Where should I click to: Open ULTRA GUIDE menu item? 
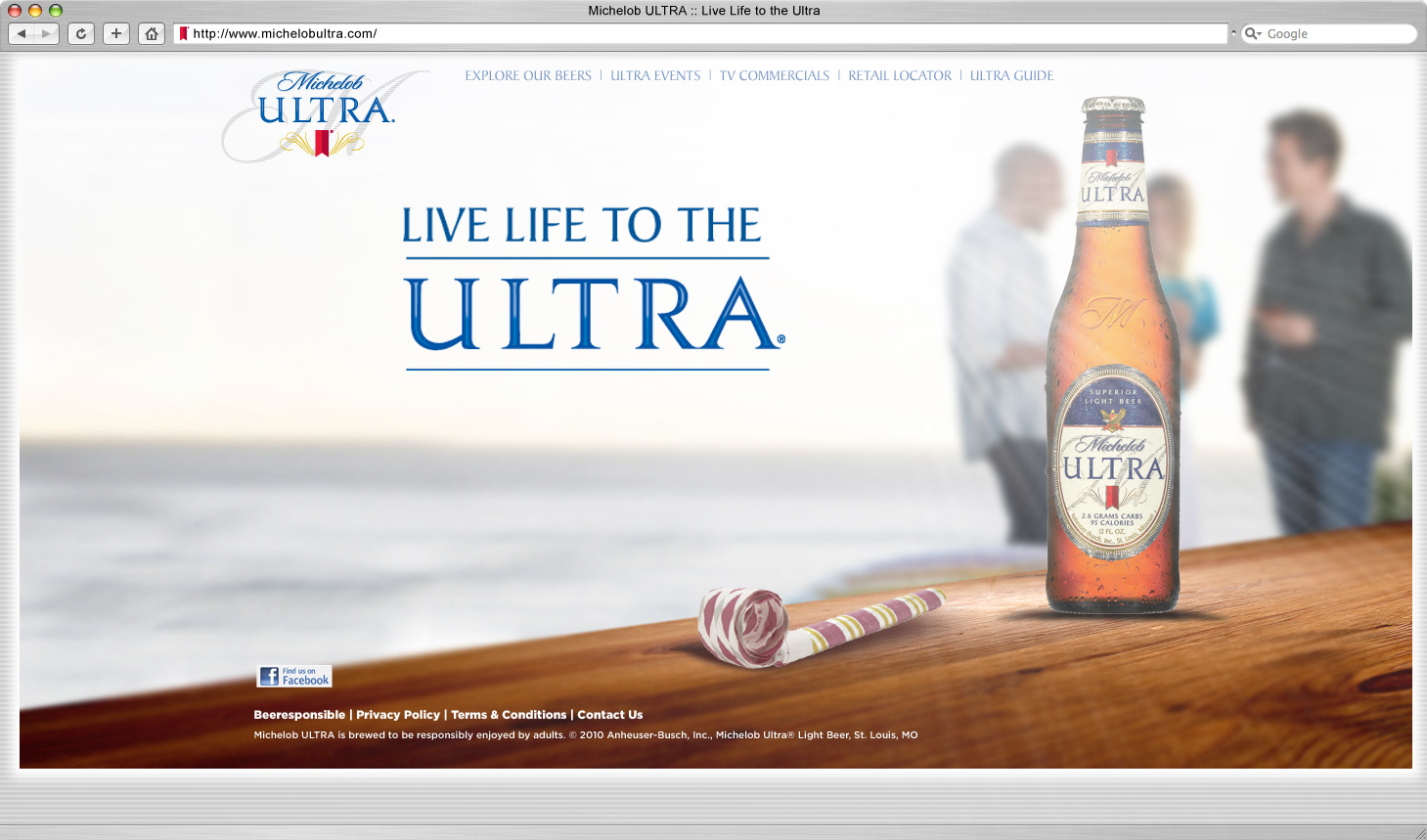coord(1011,75)
